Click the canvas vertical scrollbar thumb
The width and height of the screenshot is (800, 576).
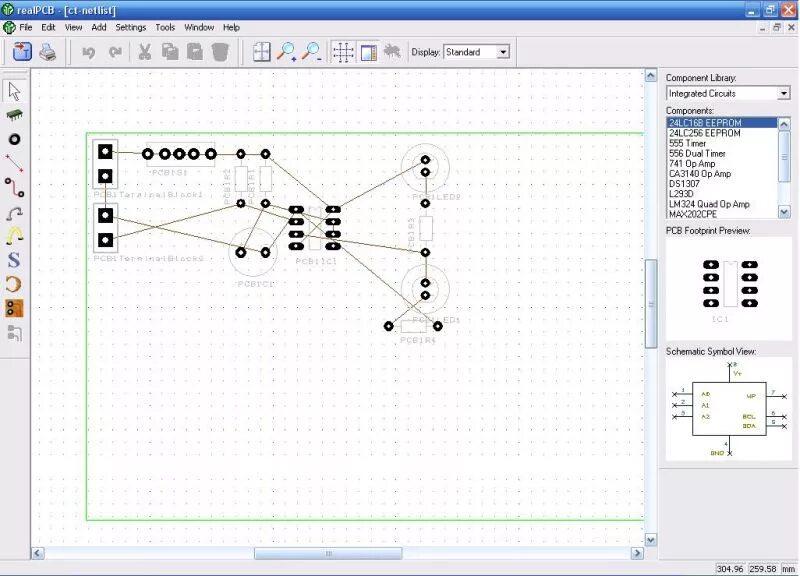coord(651,304)
